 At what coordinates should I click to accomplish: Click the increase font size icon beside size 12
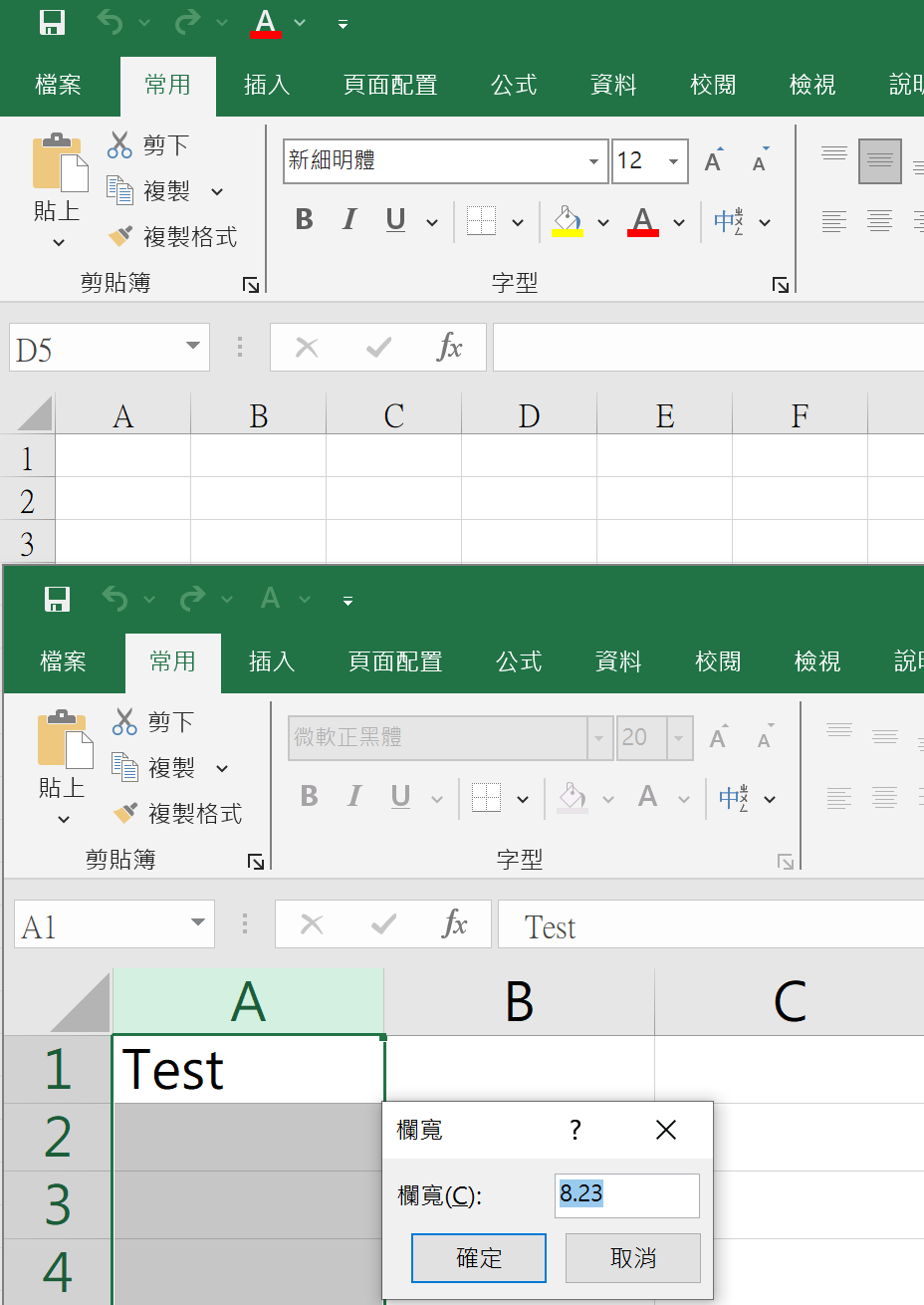pos(713,161)
